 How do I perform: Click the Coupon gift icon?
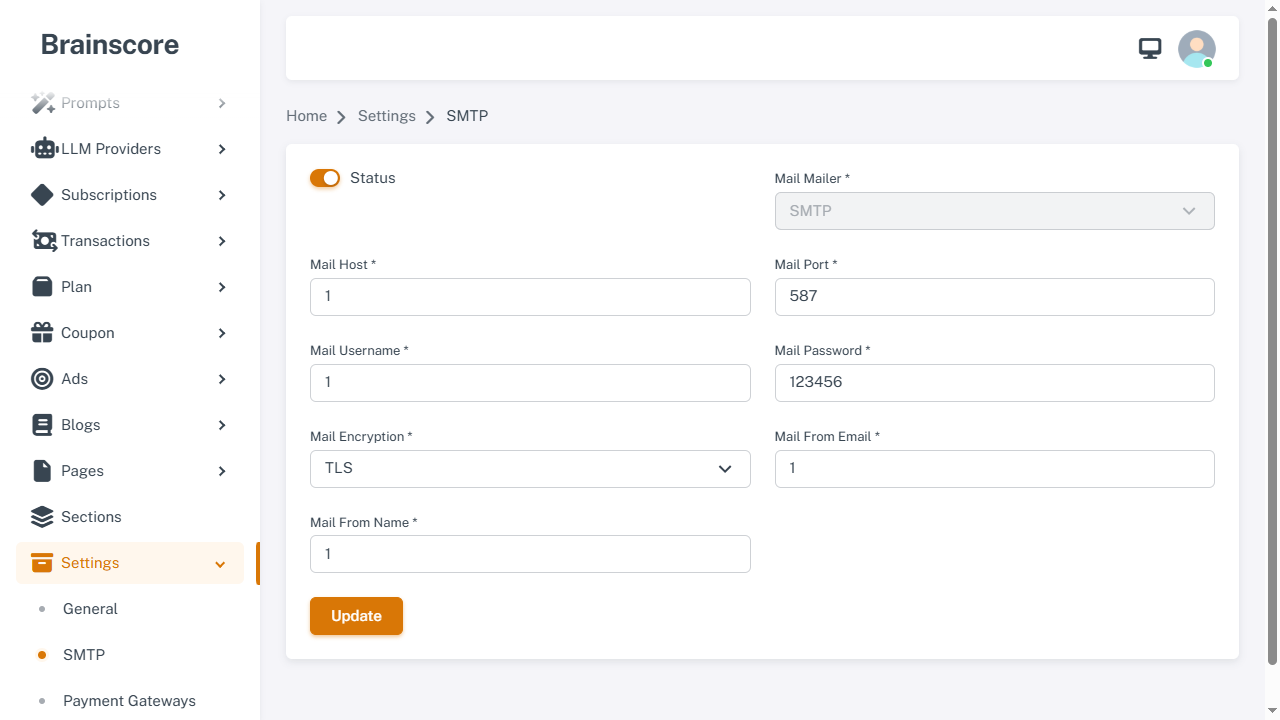[42, 333]
